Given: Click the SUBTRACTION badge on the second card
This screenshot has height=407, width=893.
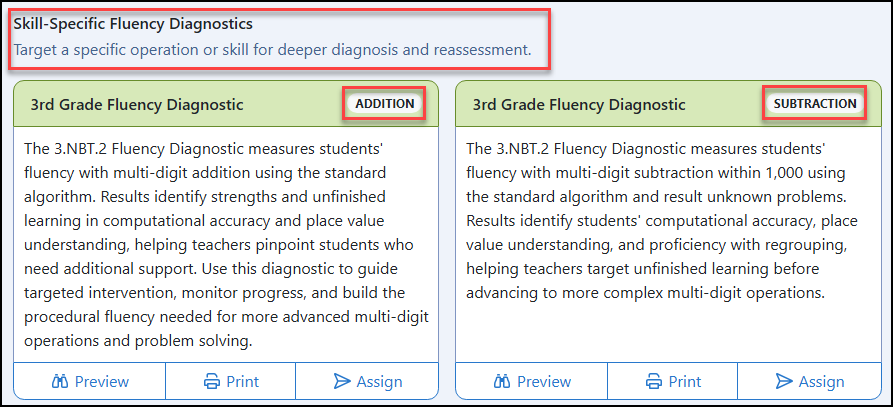Looking at the screenshot, I should click(x=815, y=104).
